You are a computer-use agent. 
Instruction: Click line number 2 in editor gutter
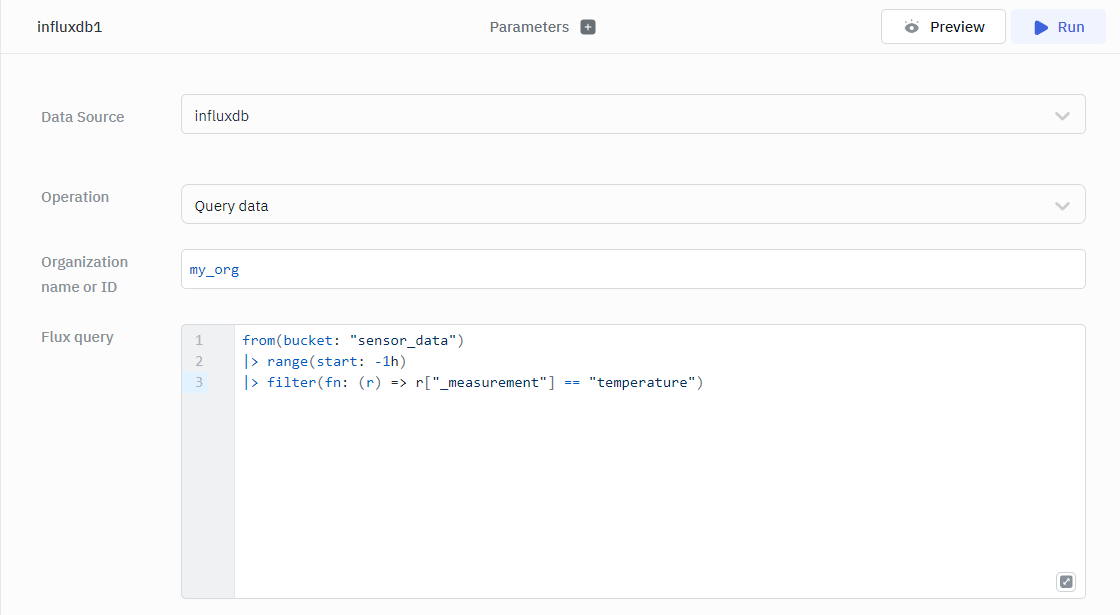point(199,361)
